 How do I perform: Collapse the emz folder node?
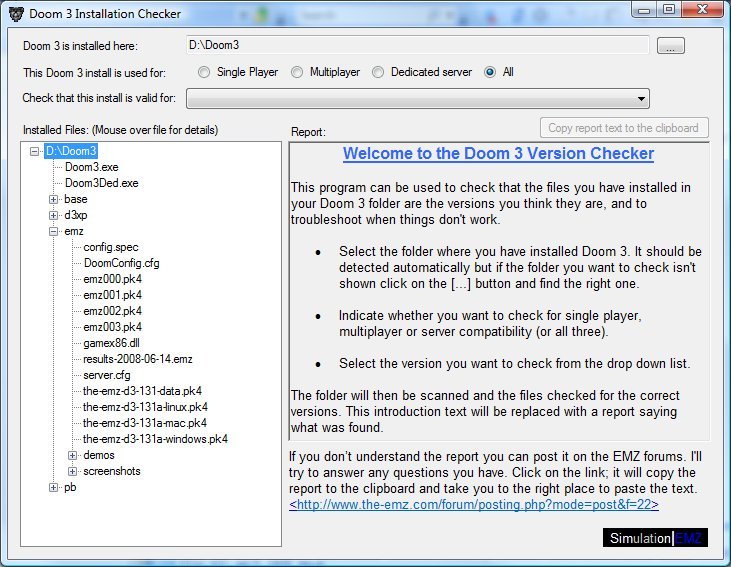(54, 231)
